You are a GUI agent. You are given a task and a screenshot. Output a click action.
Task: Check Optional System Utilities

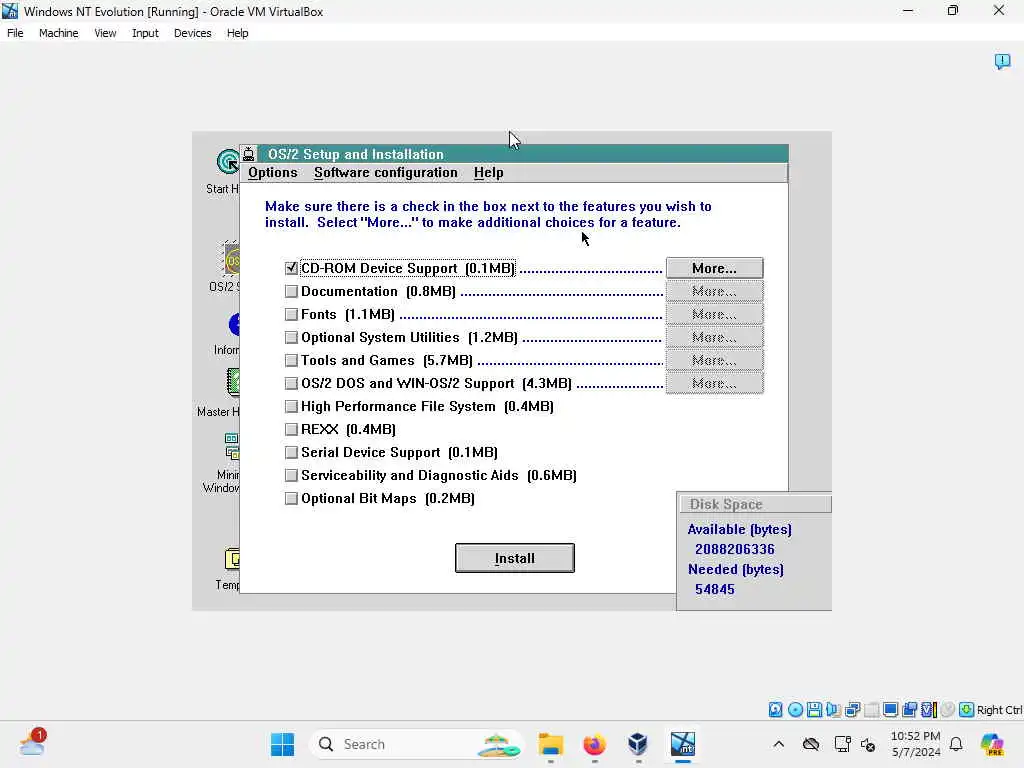(x=291, y=338)
